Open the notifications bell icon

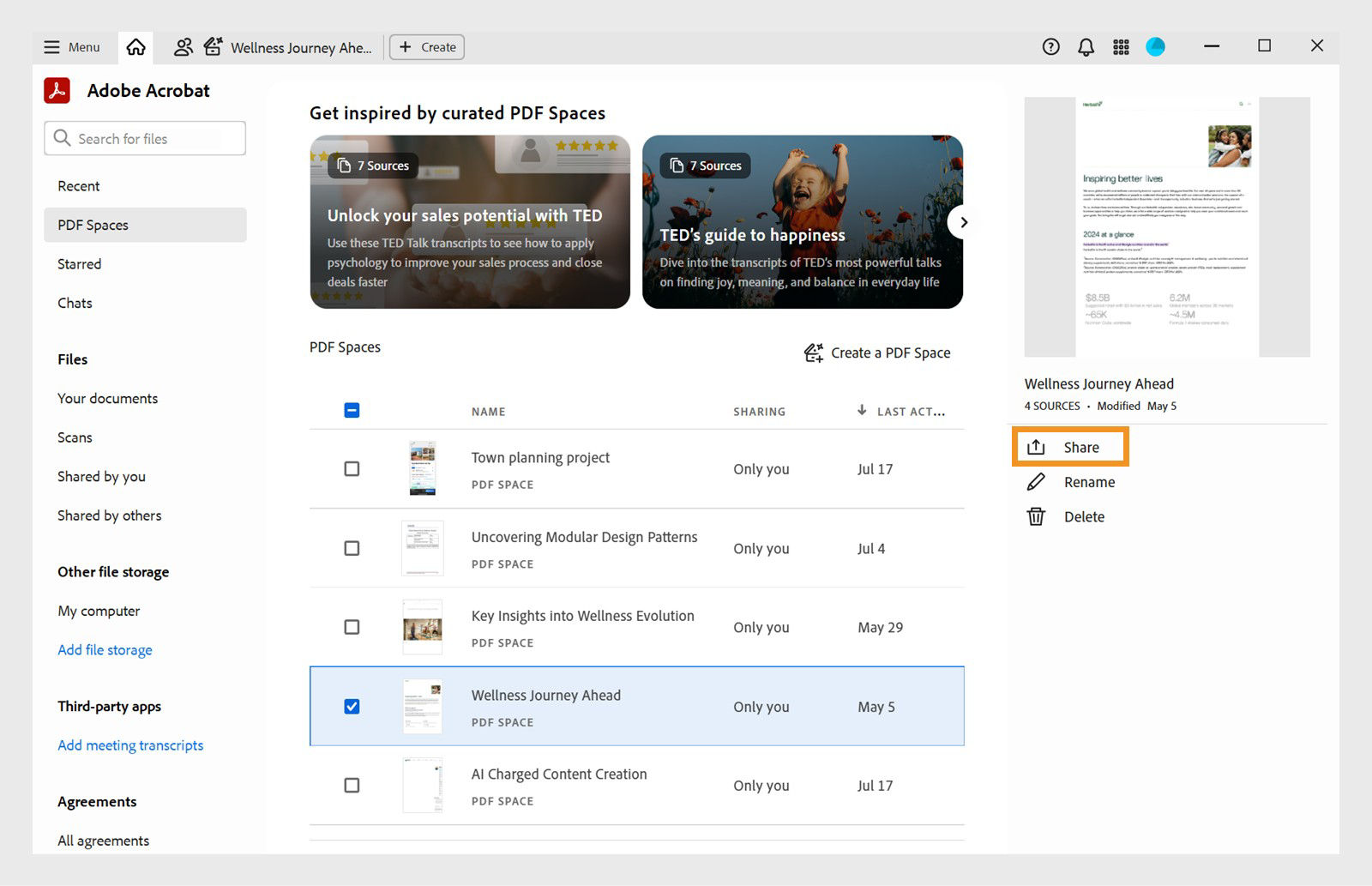point(1086,47)
